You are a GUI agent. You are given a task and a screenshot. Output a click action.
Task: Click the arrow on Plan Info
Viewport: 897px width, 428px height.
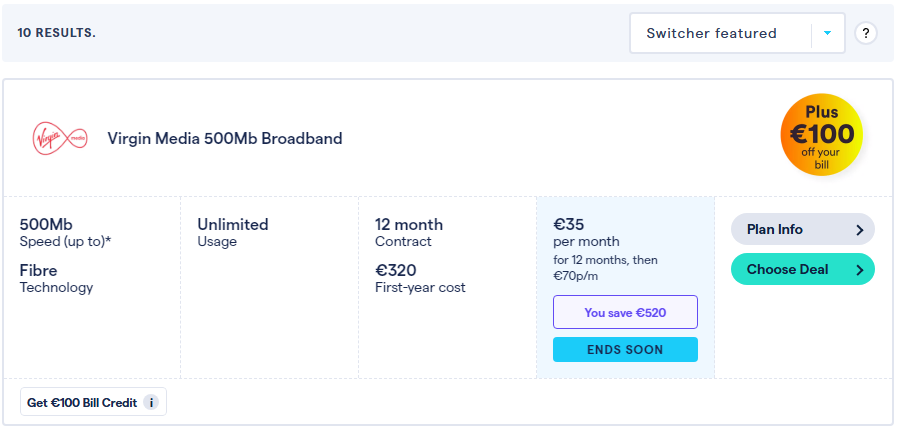point(859,230)
